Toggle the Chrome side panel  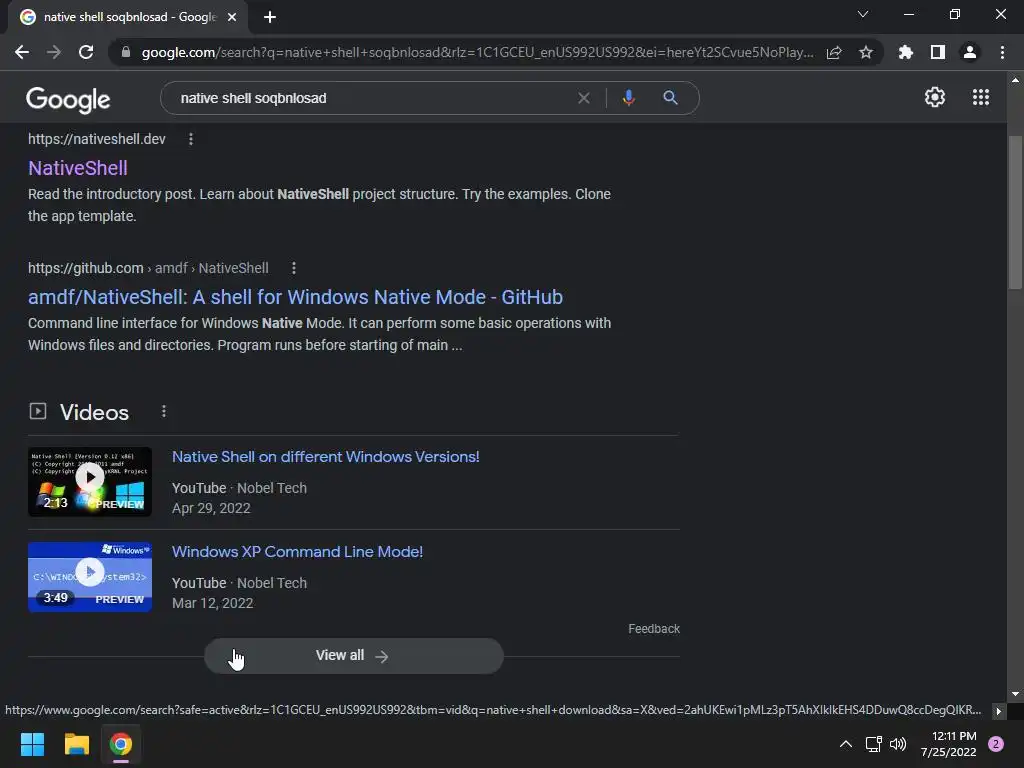tap(938, 52)
